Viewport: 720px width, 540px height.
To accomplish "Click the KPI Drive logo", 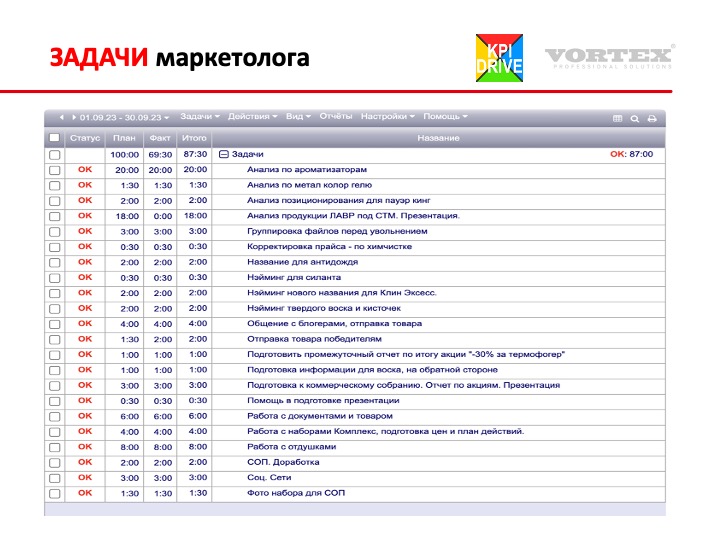I will click(499, 58).
